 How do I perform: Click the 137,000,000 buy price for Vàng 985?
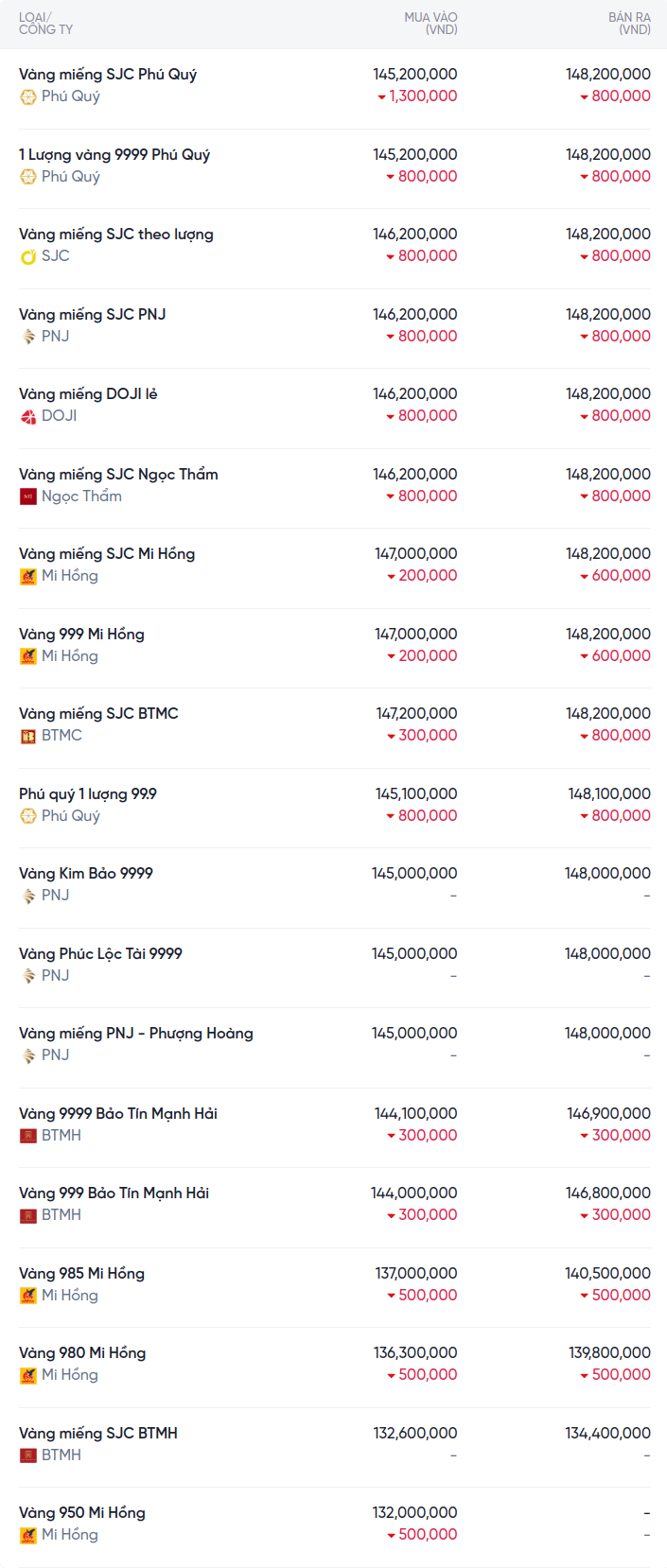(x=416, y=1274)
